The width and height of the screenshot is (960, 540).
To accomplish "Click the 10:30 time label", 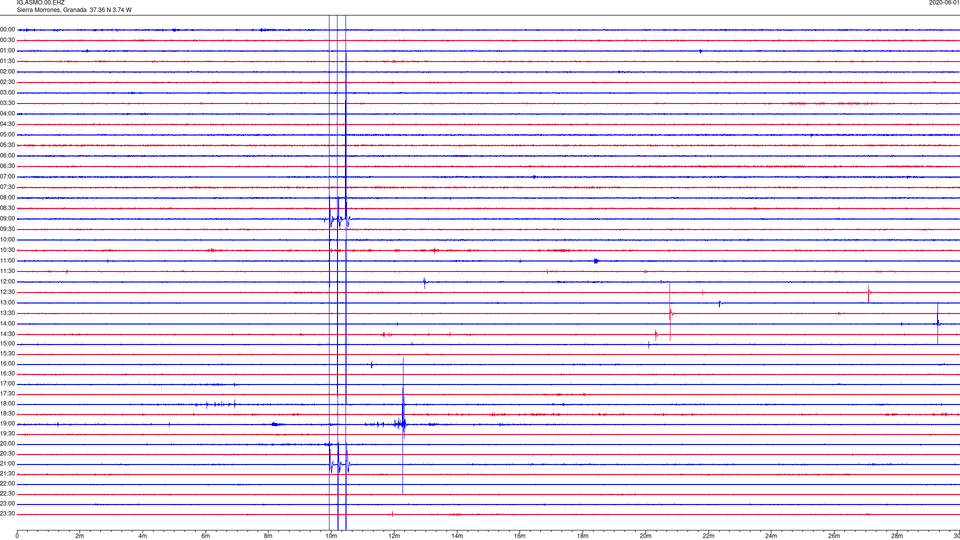I will tap(7, 250).
